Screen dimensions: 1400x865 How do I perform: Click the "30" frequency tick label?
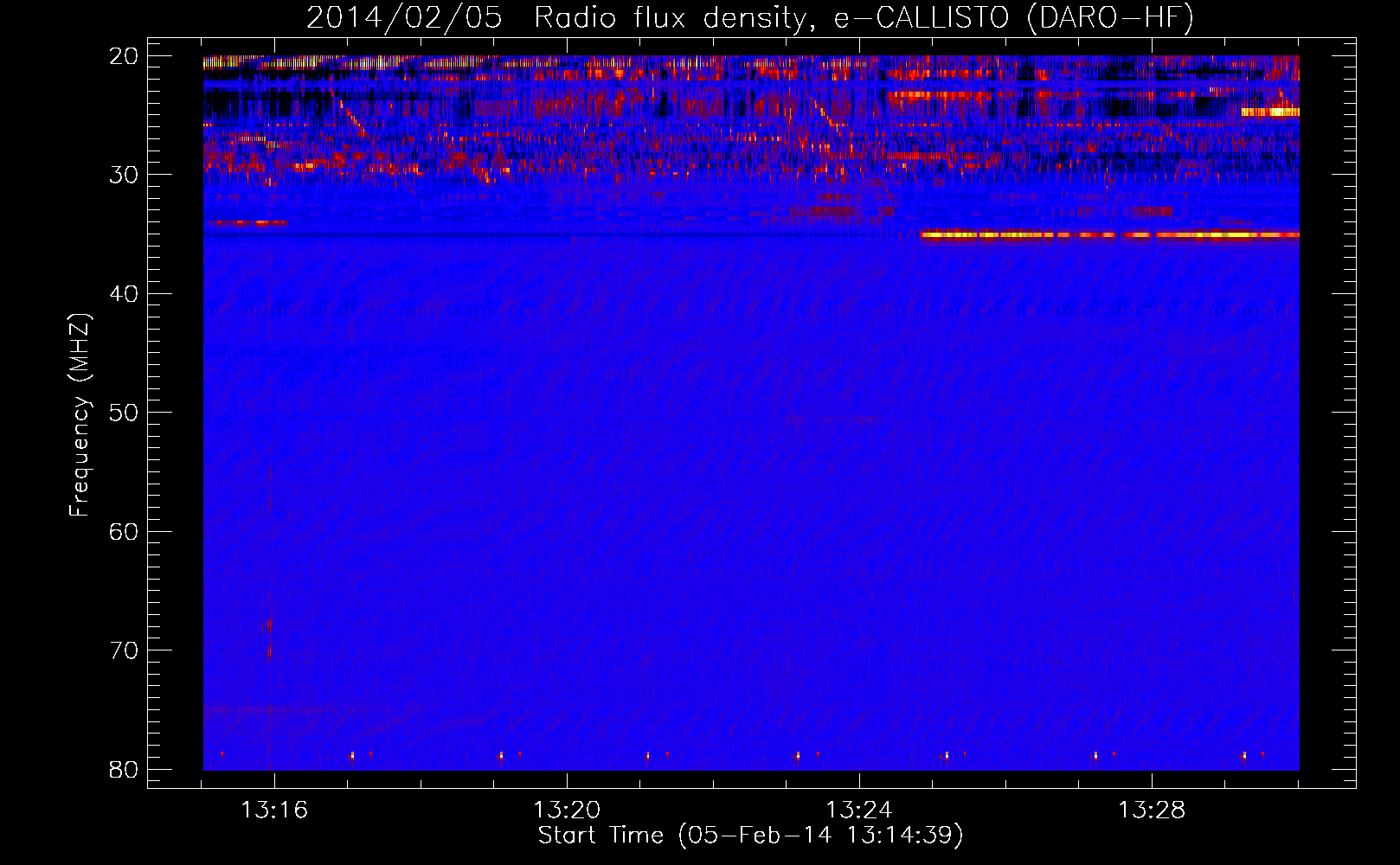(x=124, y=175)
